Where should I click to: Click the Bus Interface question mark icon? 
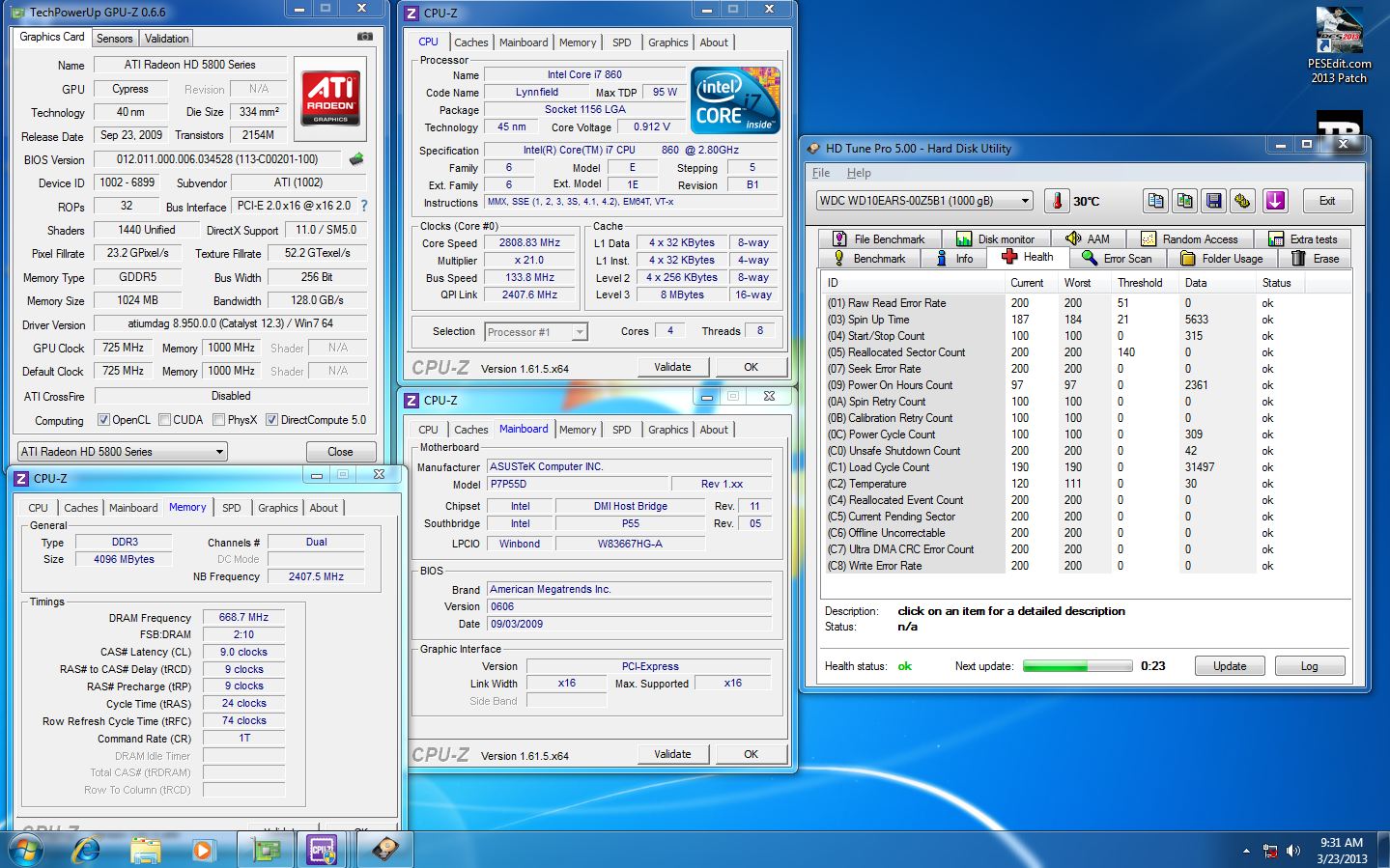click(x=364, y=206)
